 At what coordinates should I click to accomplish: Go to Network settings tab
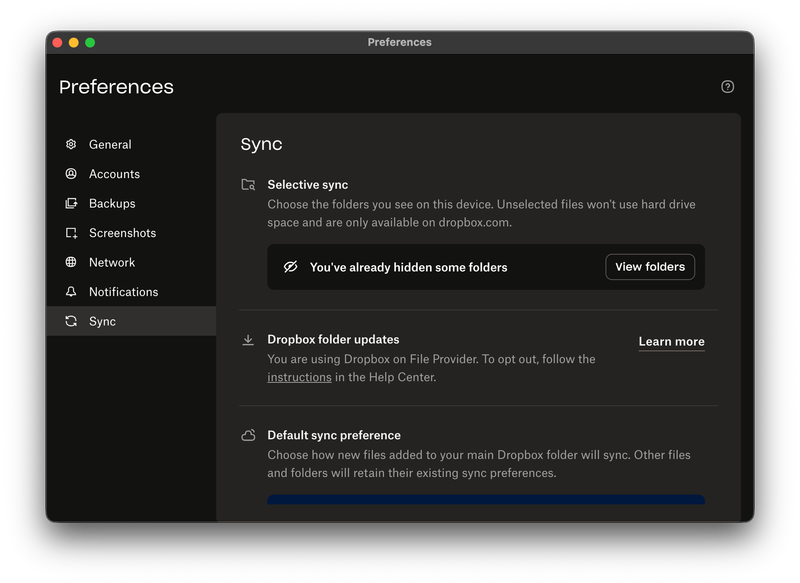coord(112,263)
